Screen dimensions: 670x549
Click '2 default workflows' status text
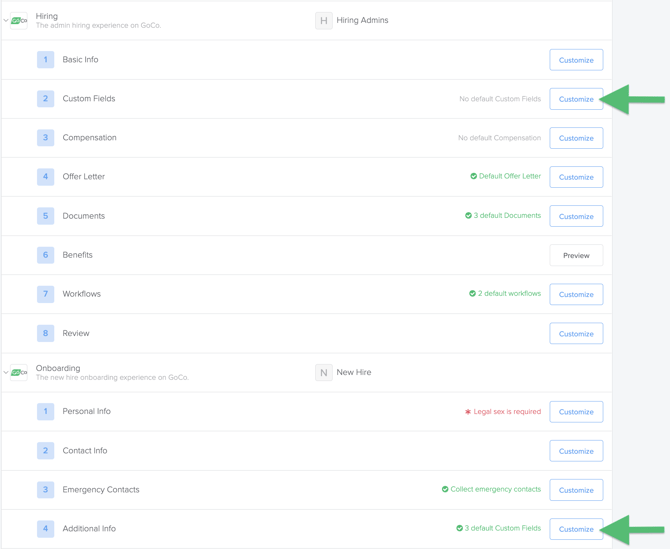[509, 294]
